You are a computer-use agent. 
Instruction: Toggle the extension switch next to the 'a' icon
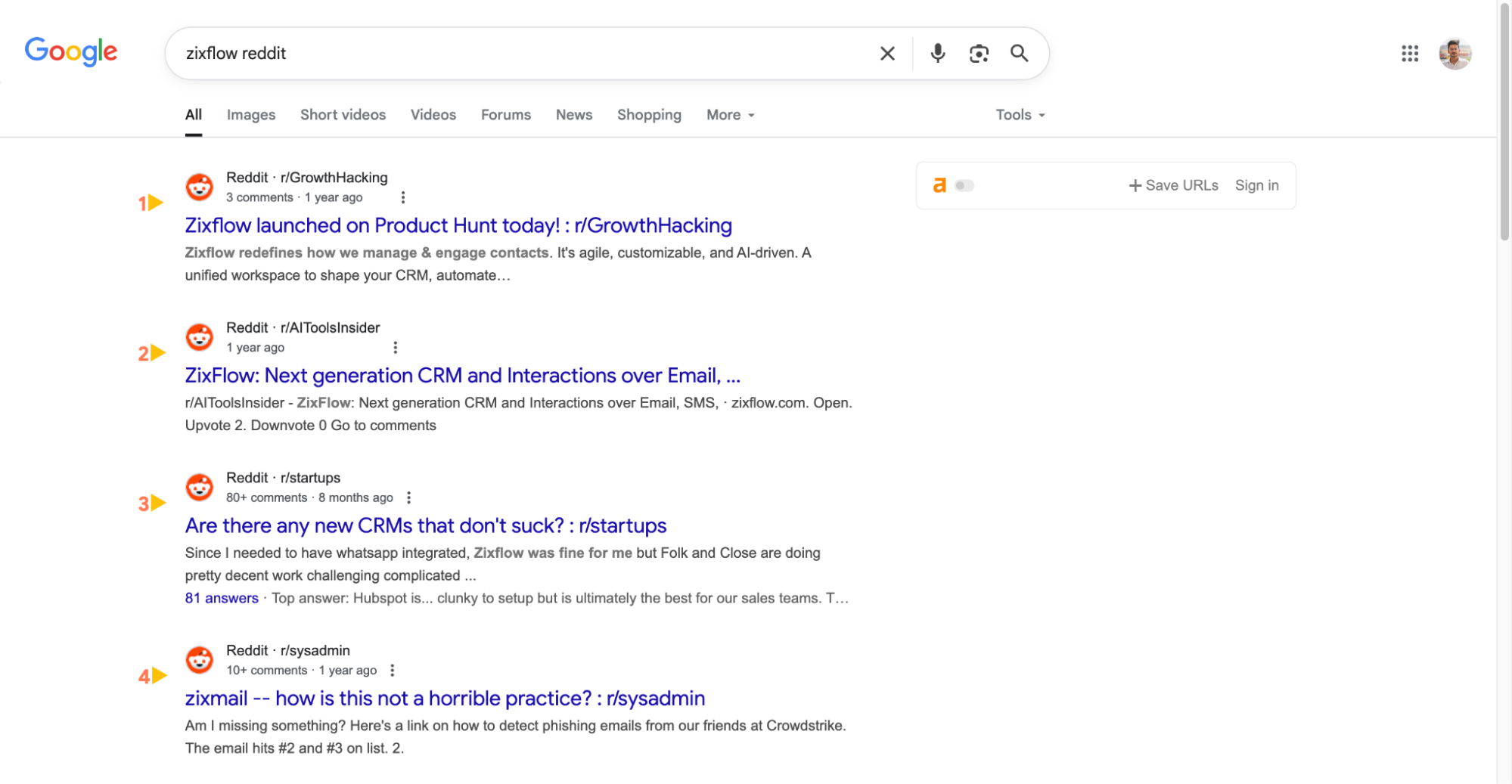(963, 184)
